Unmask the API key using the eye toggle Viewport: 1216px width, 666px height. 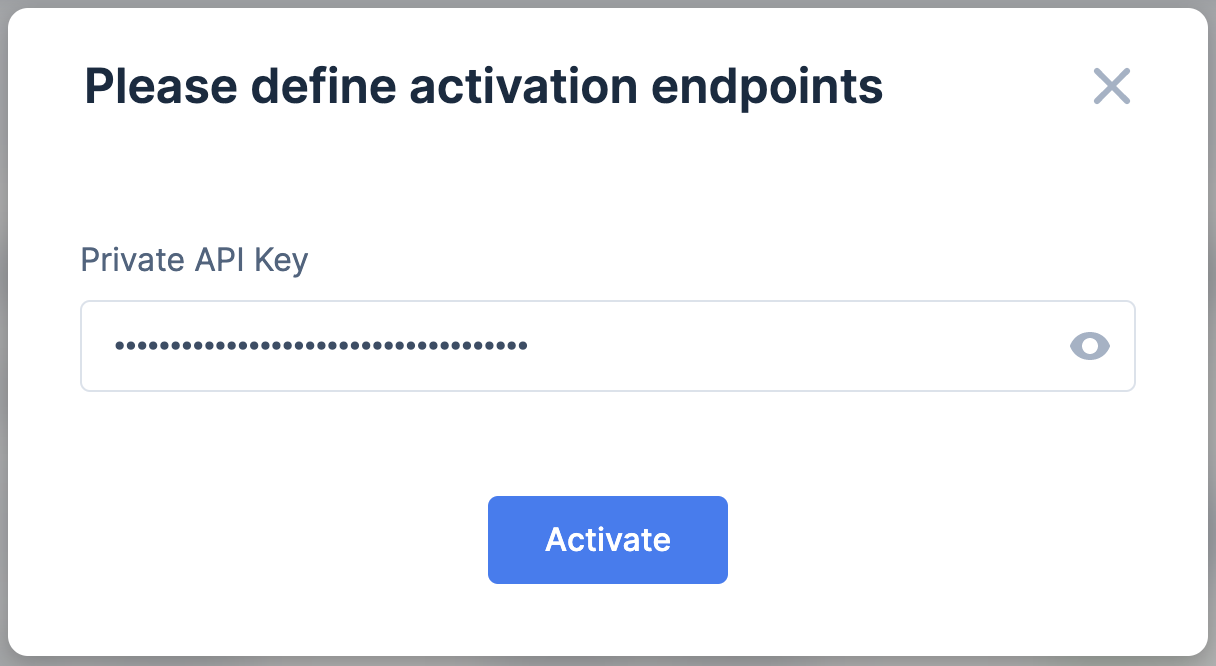click(x=1090, y=346)
